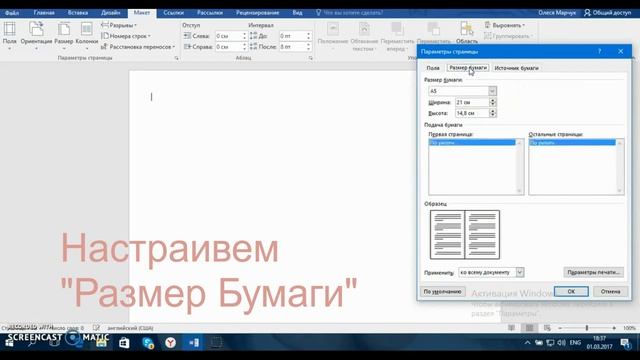Click the Первая страница list scrollbar
Screen dimensions: 640x360
(520, 167)
